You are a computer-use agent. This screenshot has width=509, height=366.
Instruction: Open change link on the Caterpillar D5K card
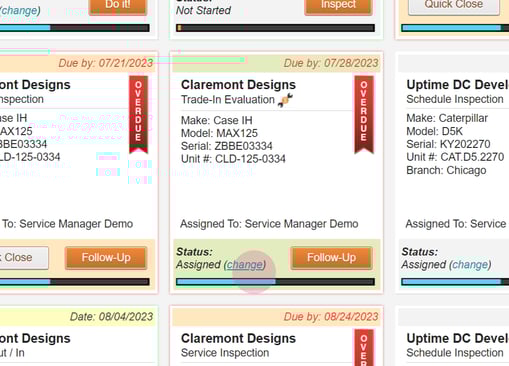coord(470,265)
